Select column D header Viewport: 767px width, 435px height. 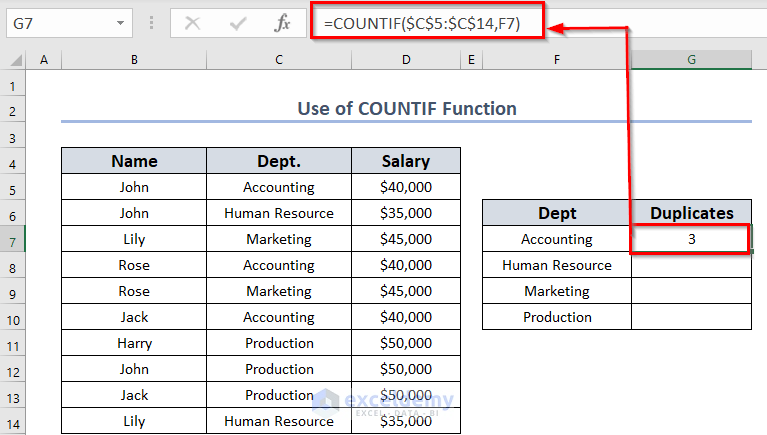(x=406, y=61)
